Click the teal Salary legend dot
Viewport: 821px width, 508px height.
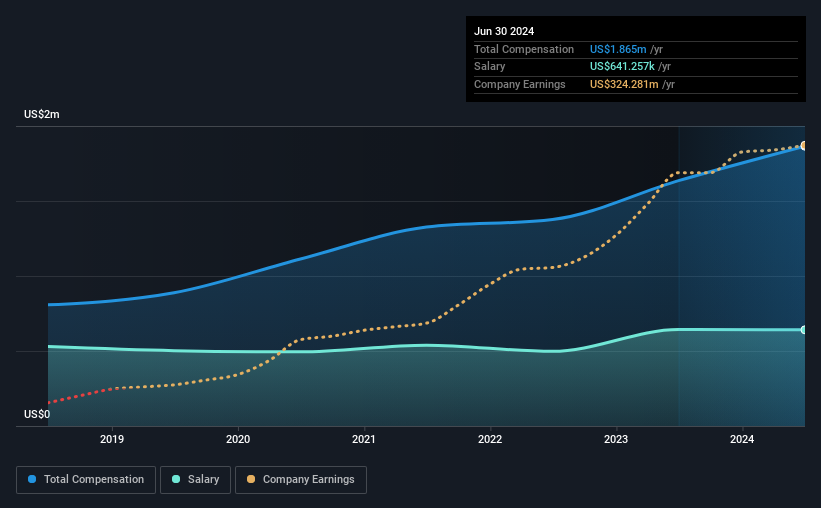(x=176, y=479)
